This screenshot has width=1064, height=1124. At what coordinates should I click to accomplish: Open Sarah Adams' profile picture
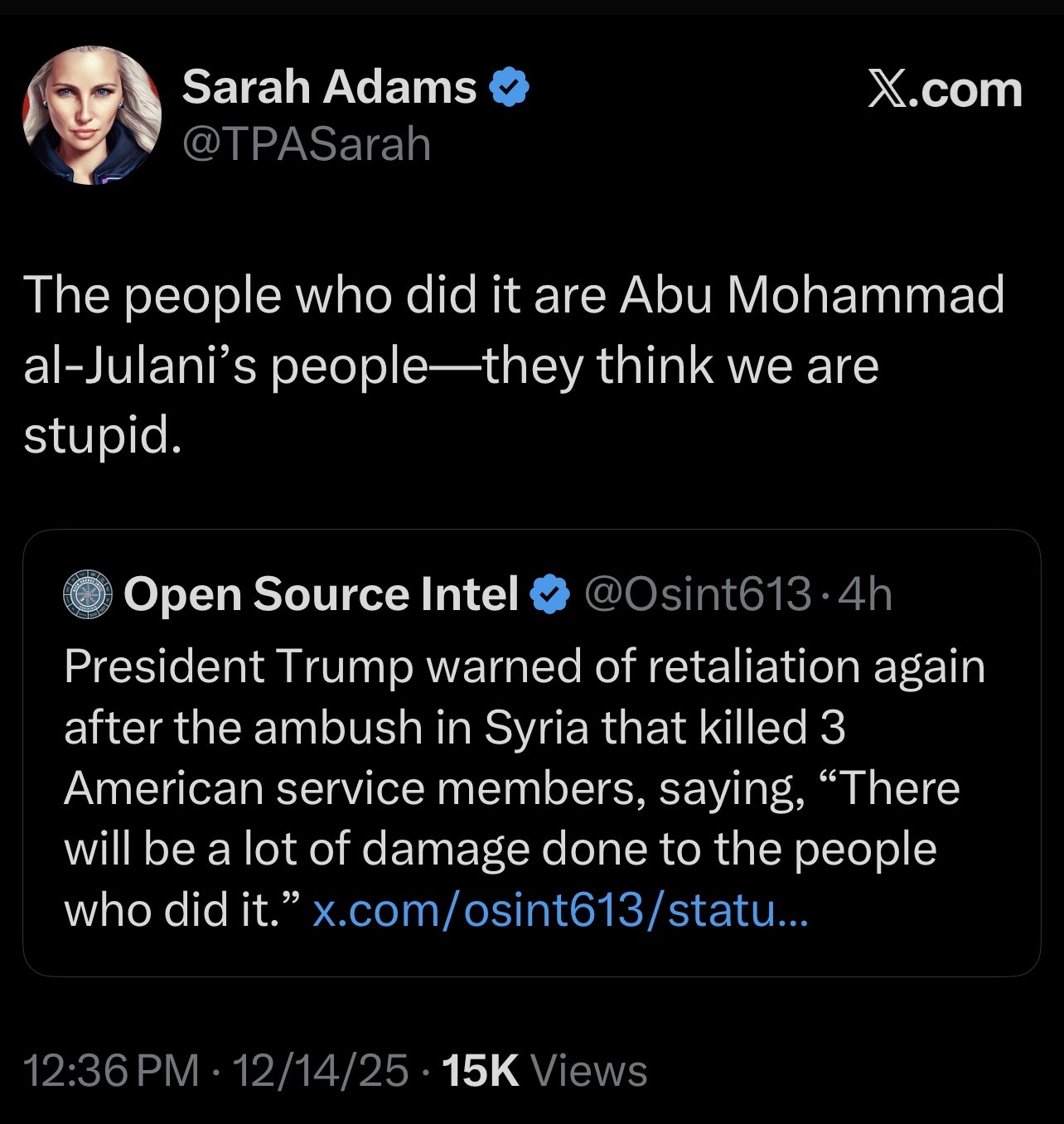click(x=91, y=114)
